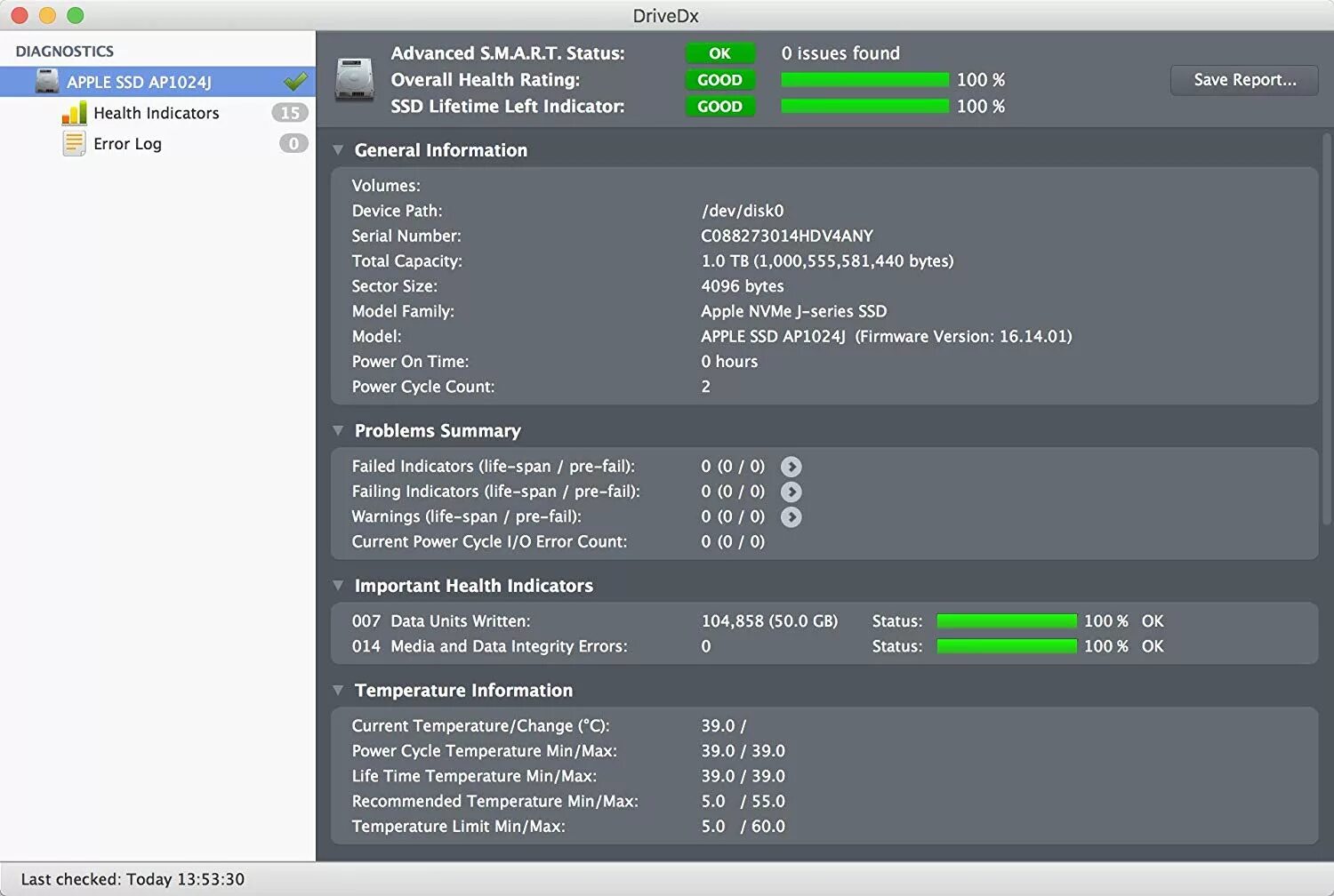Click total capacity 1.0 TB value
This screenshot has height=896, width=1334.
tap(827, 261)
